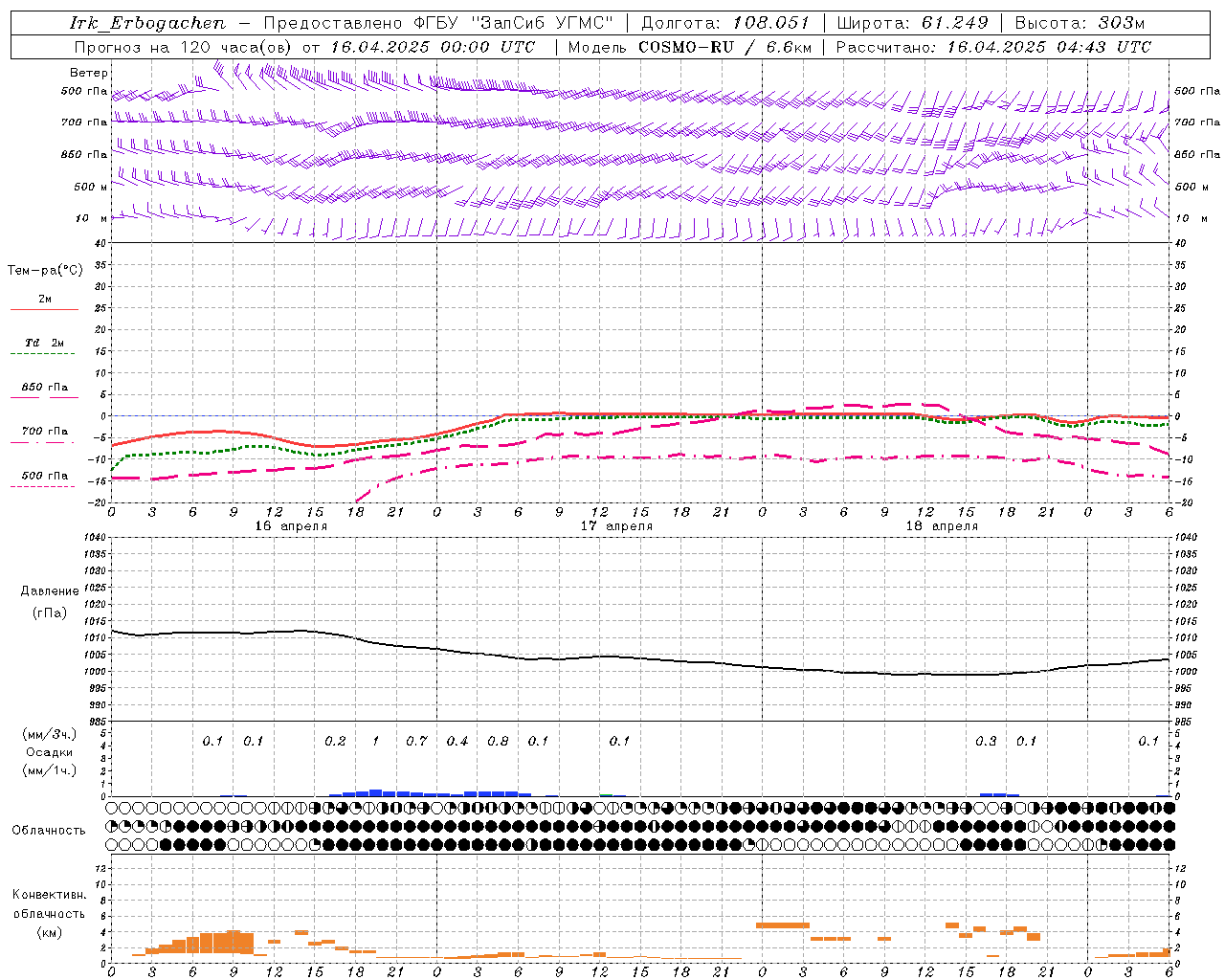Image resolution: width=1225 pixels, height=980 pixels.
Task: Select the forecast start time "16.04.2025 00:00 UTC"
Action: 433,47
